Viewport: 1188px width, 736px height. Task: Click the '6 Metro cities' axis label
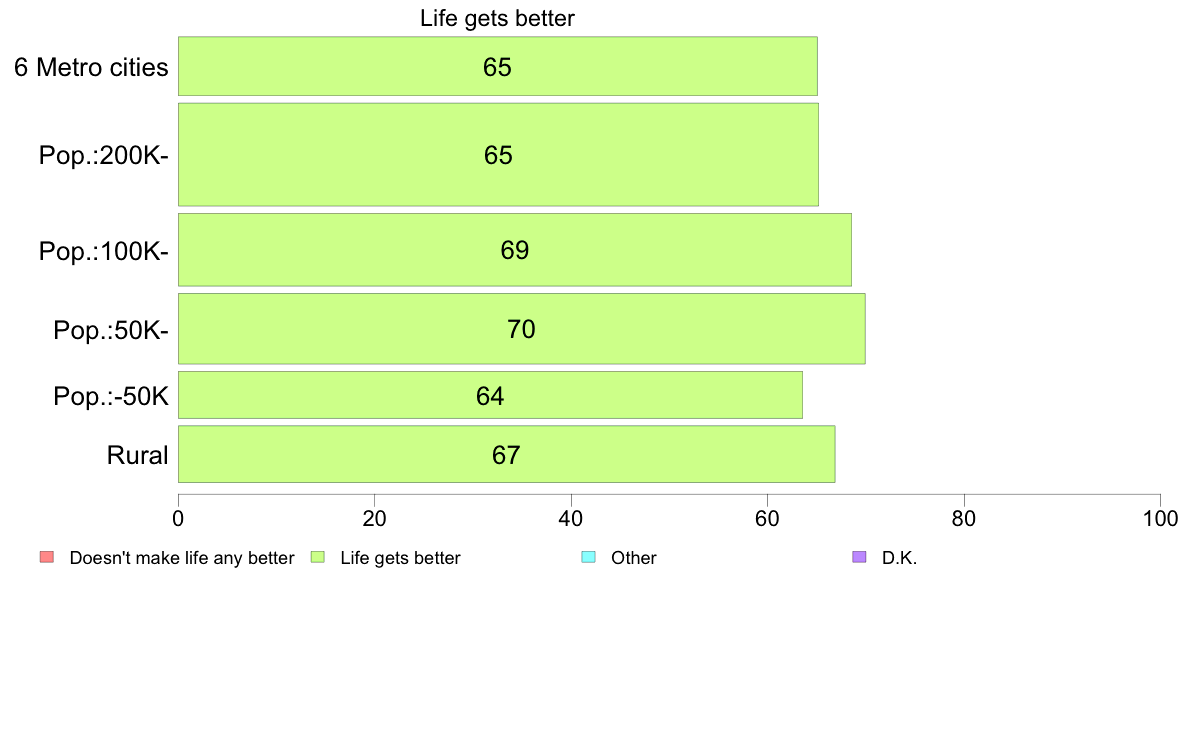click(91, 67)
